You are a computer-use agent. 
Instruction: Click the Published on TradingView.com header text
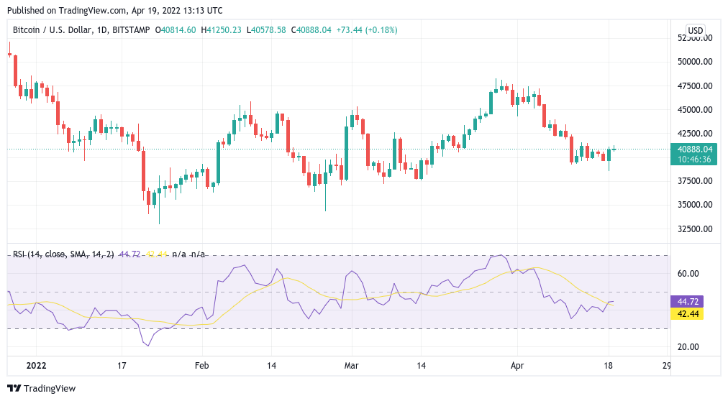click(x=115, y=10)
